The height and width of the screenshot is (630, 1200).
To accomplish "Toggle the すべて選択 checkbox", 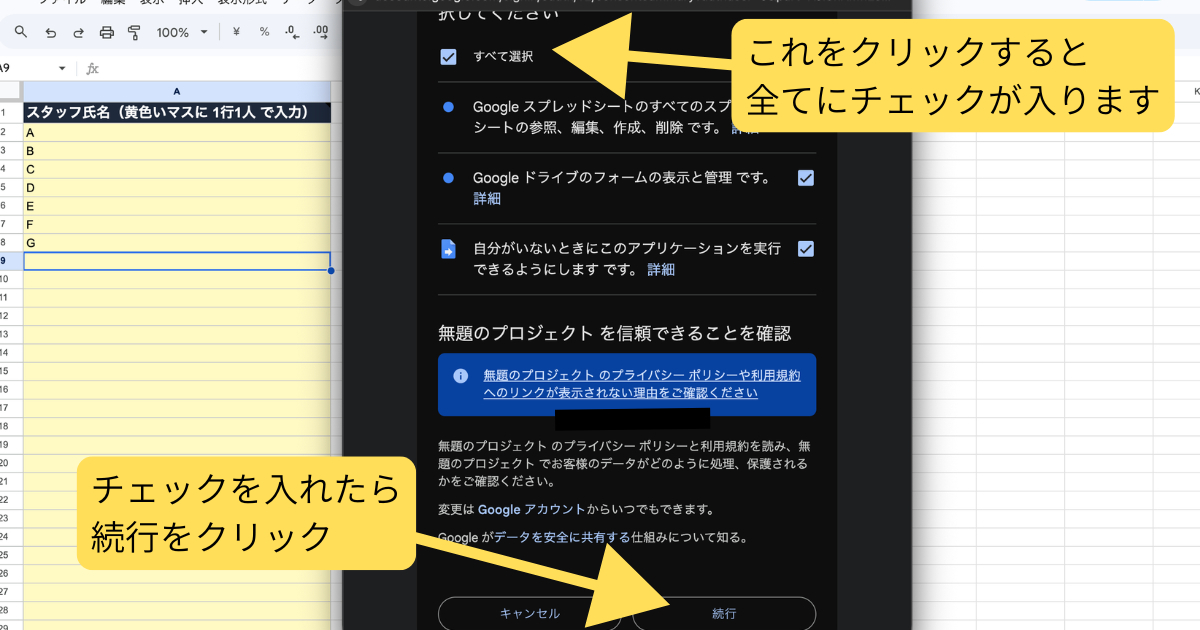I will point(449,56).
